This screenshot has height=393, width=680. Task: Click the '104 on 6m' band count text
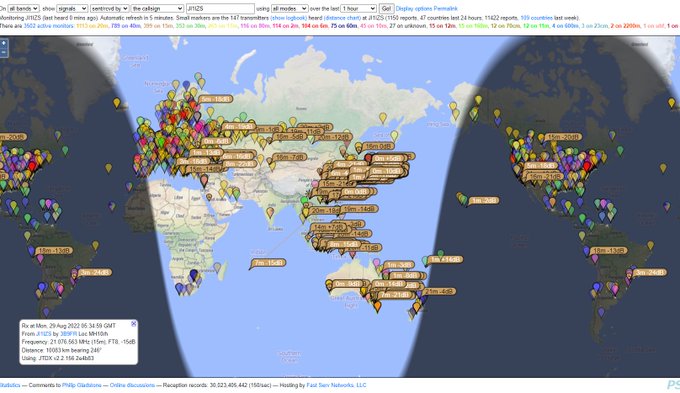click(x=315, y=26)
